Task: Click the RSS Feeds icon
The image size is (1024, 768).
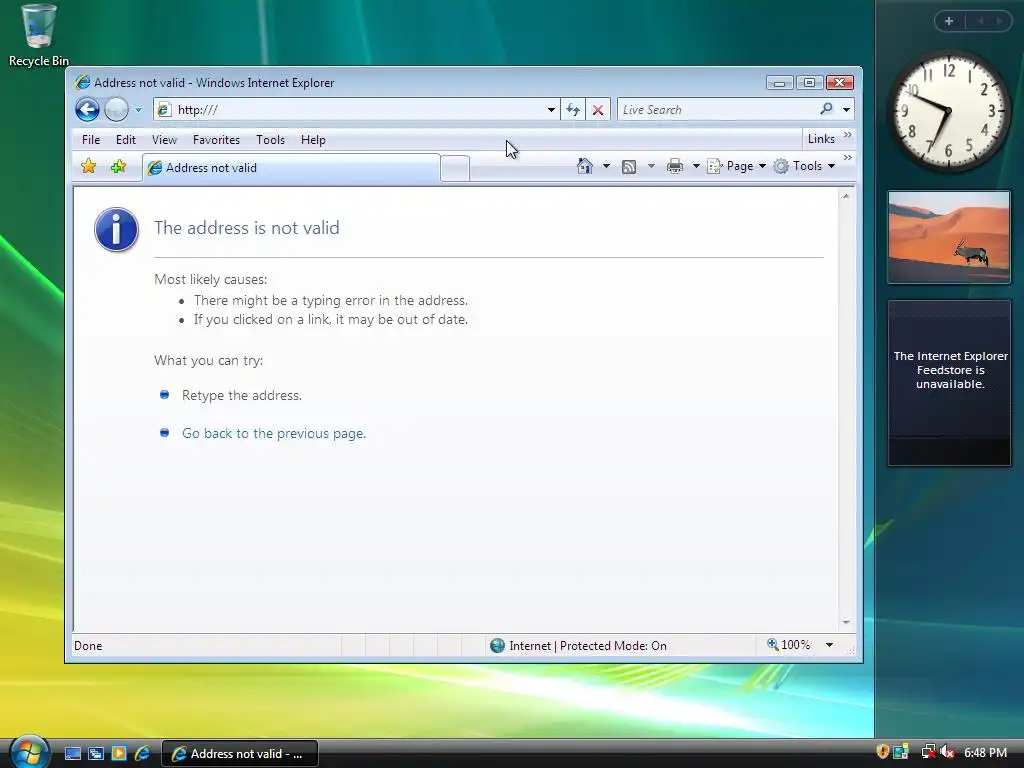Action: pos(629,167)
